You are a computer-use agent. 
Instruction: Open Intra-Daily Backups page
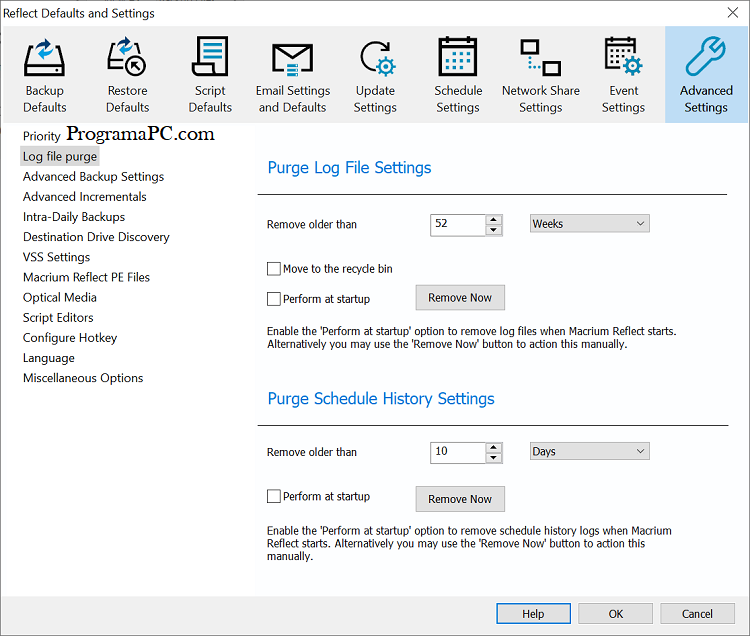(x=74, y=217)
